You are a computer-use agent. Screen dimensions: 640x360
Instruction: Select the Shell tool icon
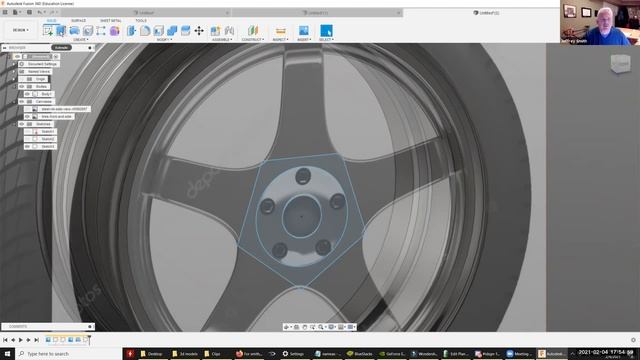point(158,31)
